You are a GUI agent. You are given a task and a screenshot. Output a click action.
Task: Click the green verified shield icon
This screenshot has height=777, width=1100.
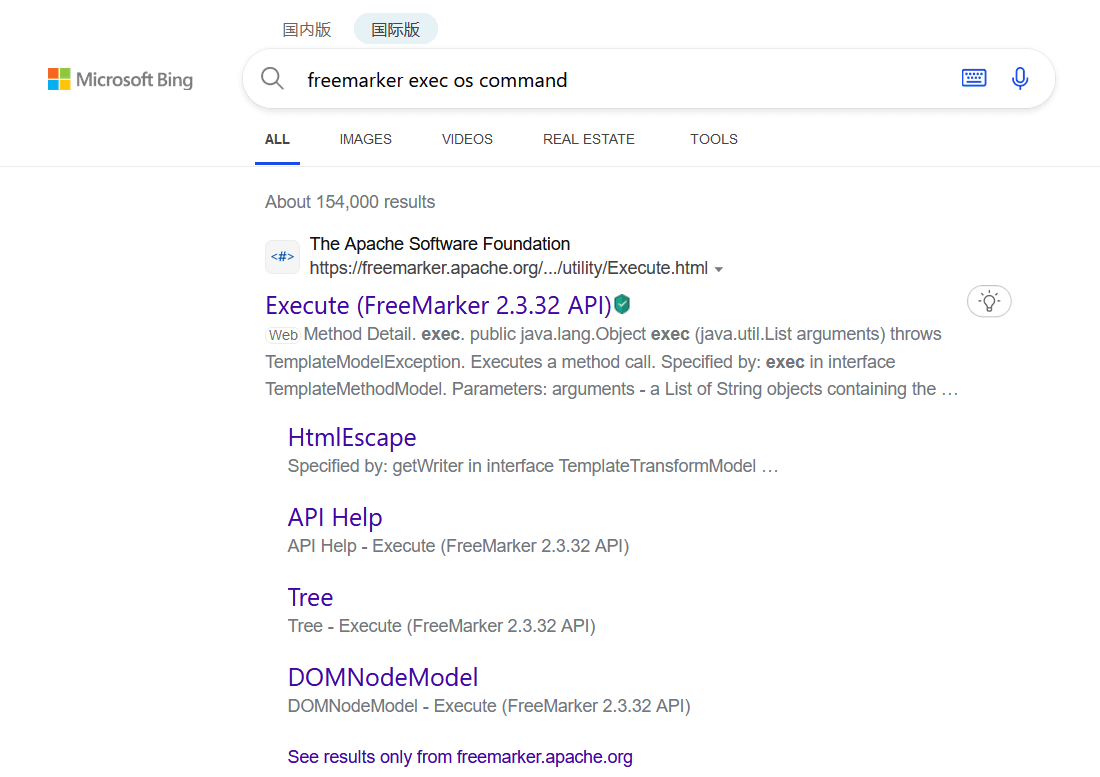click(x=622, y=304)
